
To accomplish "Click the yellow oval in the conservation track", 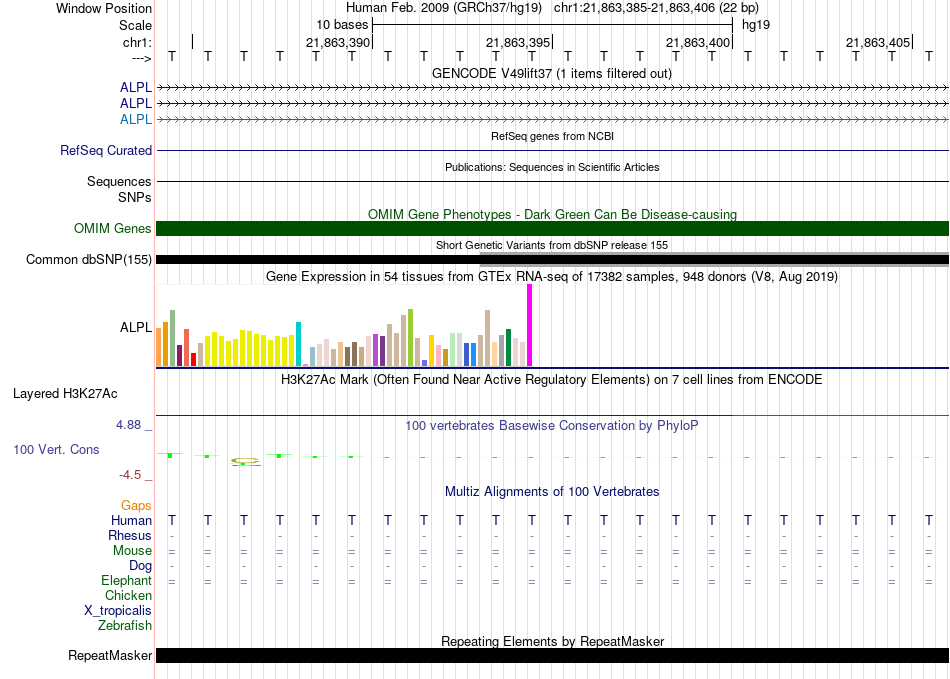I will click(245, 461).
